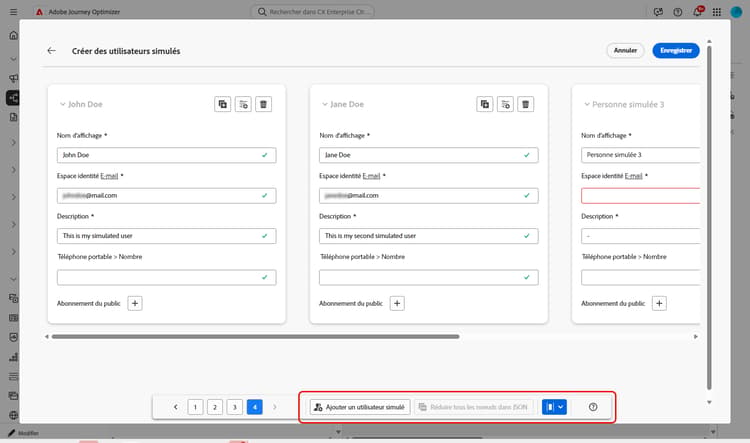The width and height of the screenshot is (750, 443).
Task: Click John Doe description field
Action: 166,236
